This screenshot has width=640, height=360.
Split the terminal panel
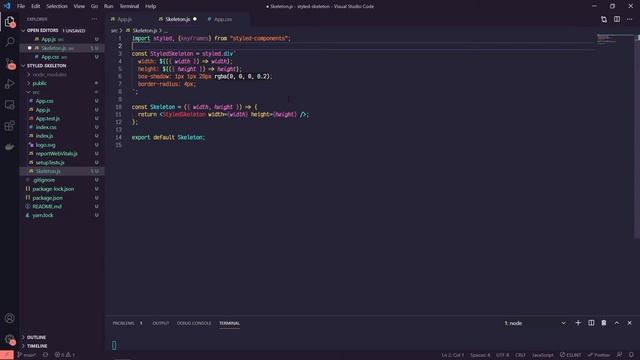[591, 323]
